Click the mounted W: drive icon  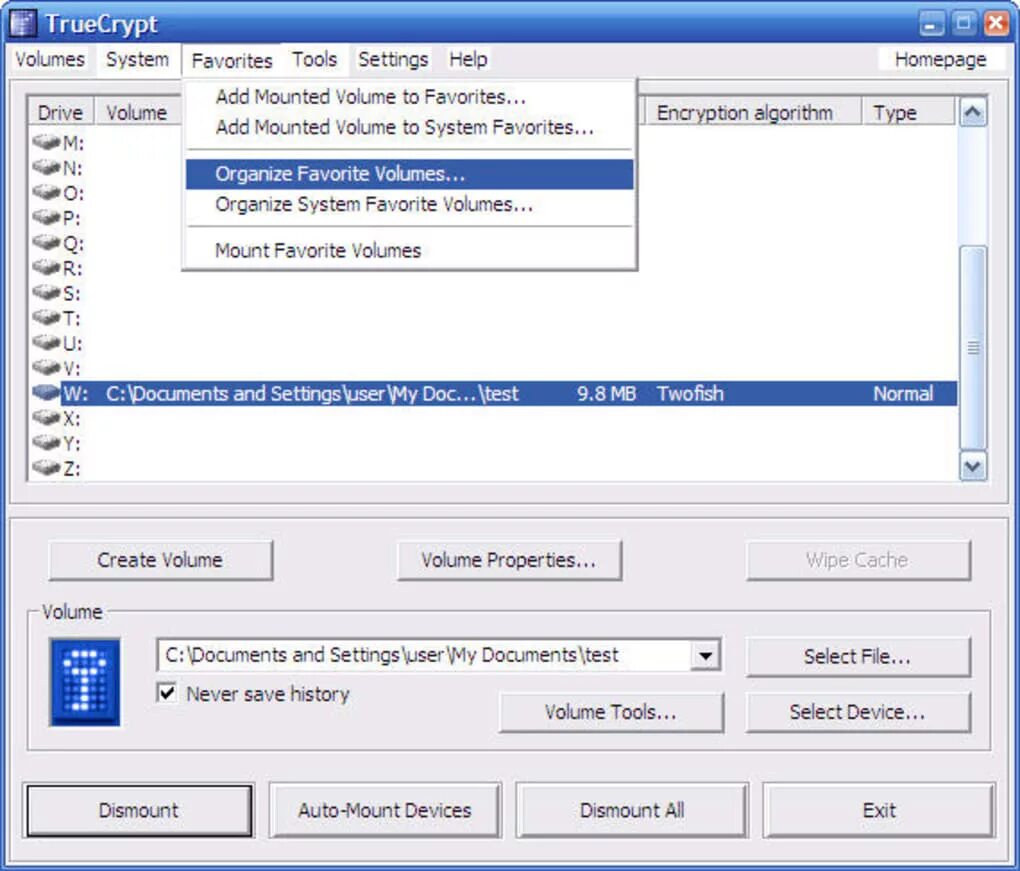[x=46, y=392]
